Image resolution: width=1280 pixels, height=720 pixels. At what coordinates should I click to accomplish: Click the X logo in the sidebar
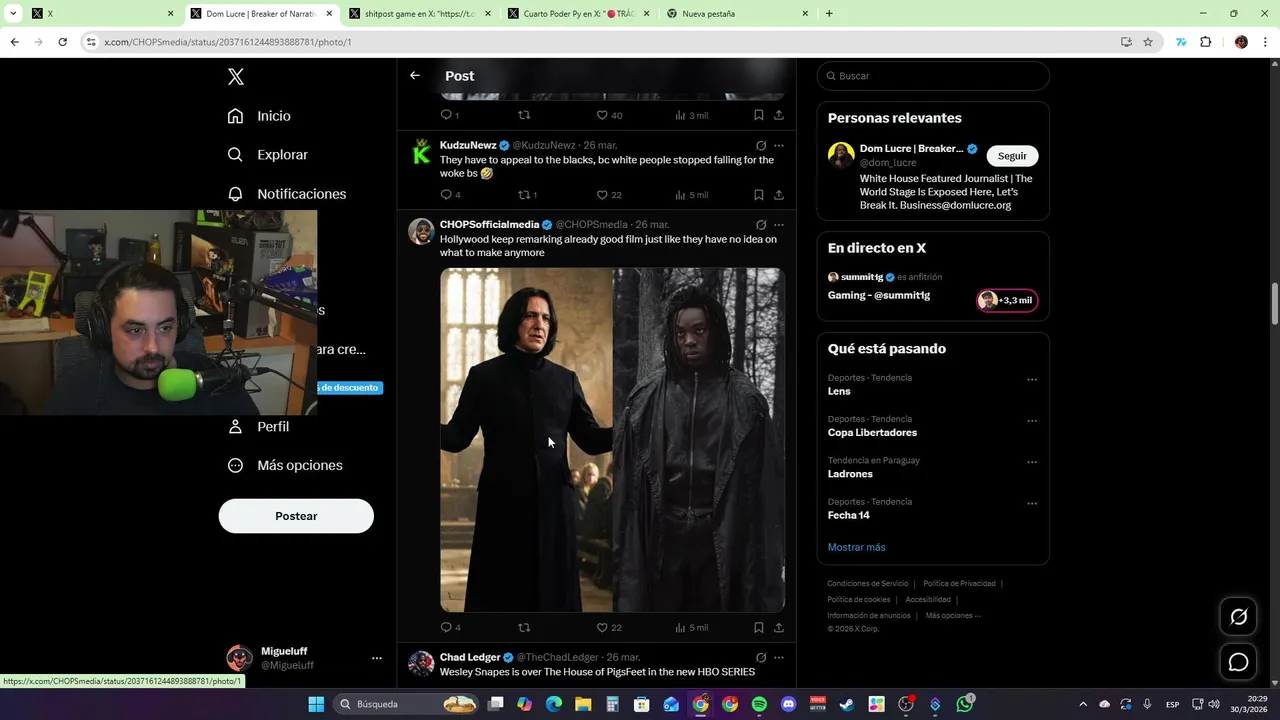point(236,77)
